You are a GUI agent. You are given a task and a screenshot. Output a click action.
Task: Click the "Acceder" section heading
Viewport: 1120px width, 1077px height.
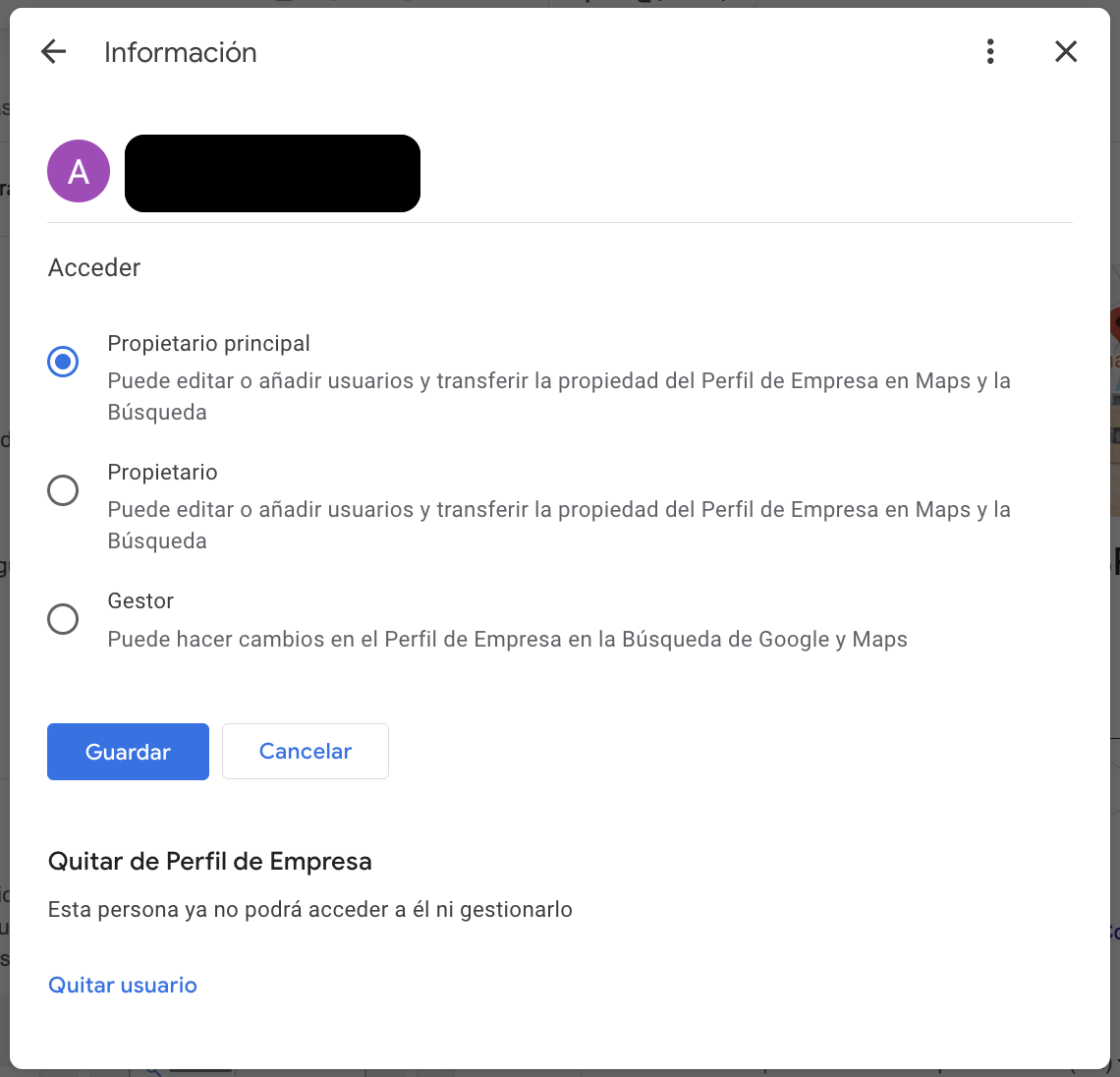click(93, 267)
